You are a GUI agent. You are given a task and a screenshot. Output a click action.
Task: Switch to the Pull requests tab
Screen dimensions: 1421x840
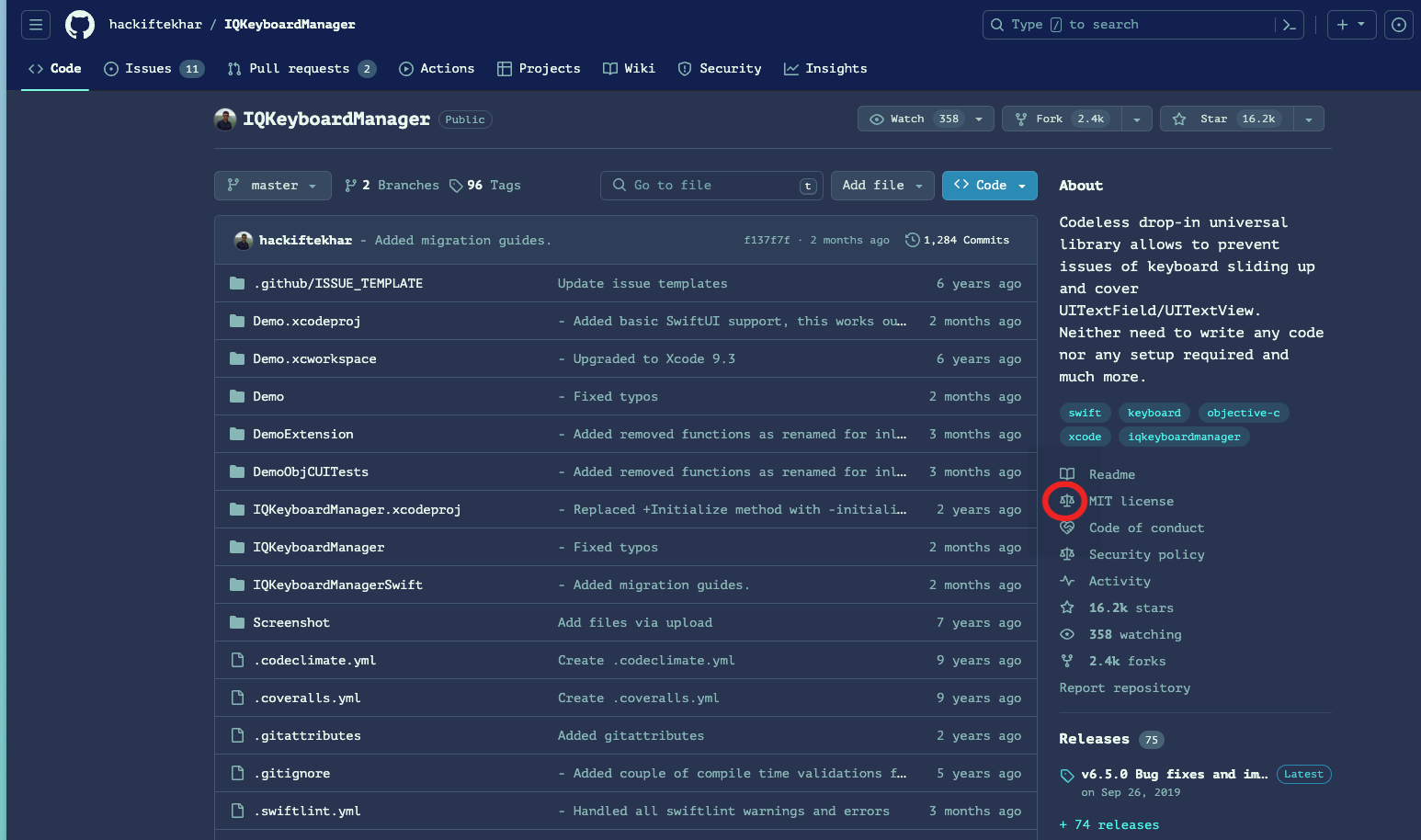coord(301,69)
